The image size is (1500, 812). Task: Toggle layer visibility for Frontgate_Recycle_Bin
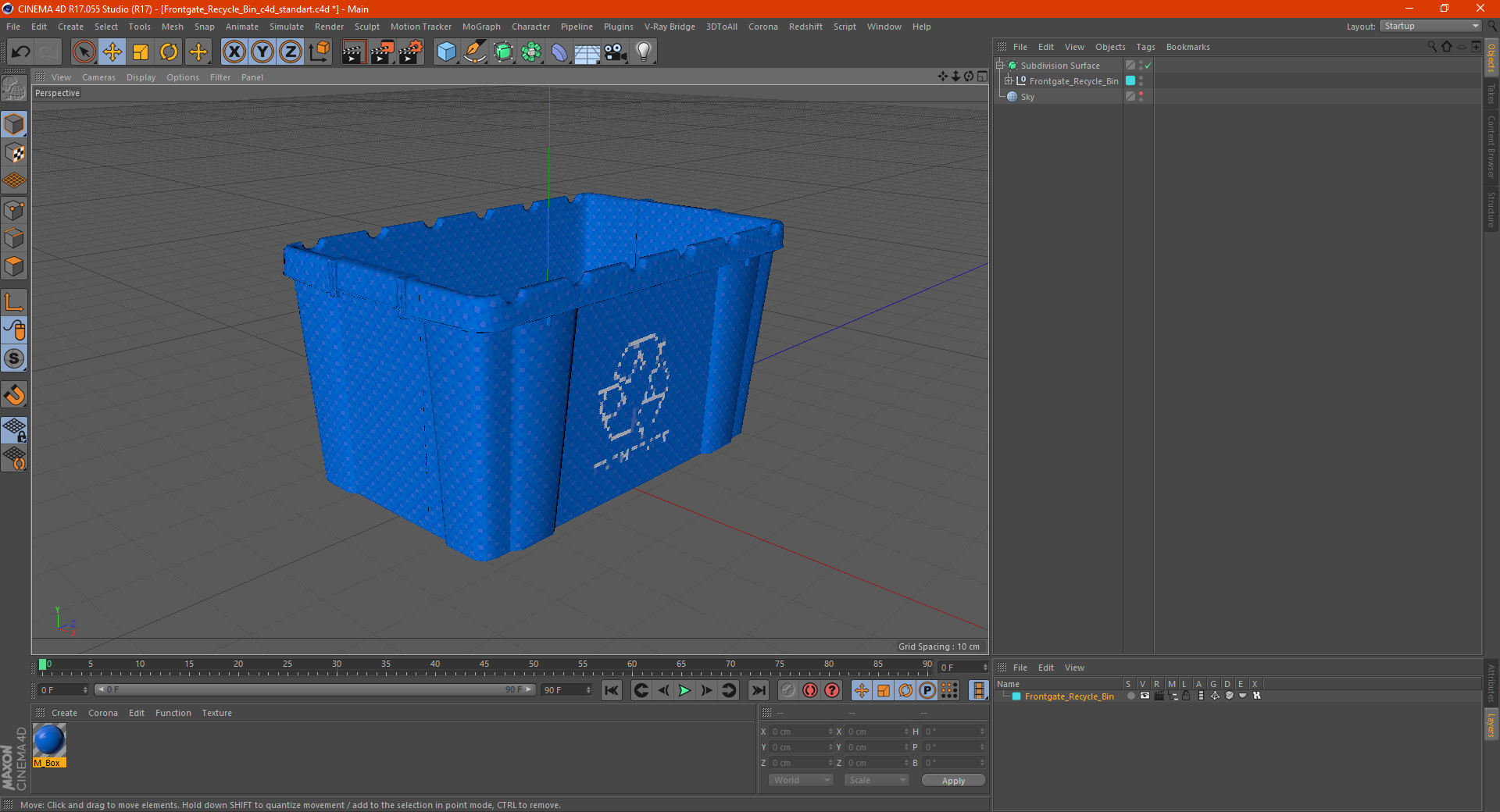pos(1145,696)
